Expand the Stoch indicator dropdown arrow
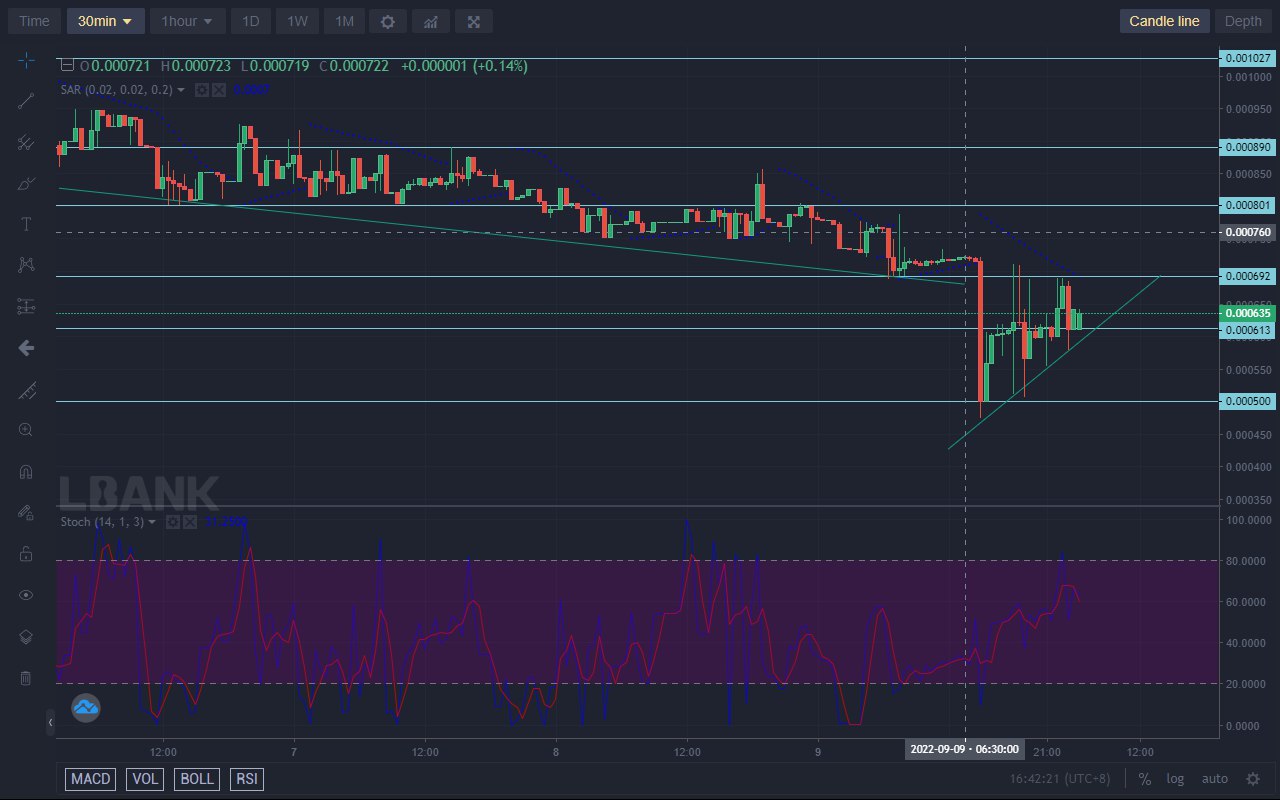Image resolution: width=1280 pixels, height=800 pixels. click(152, 522)
